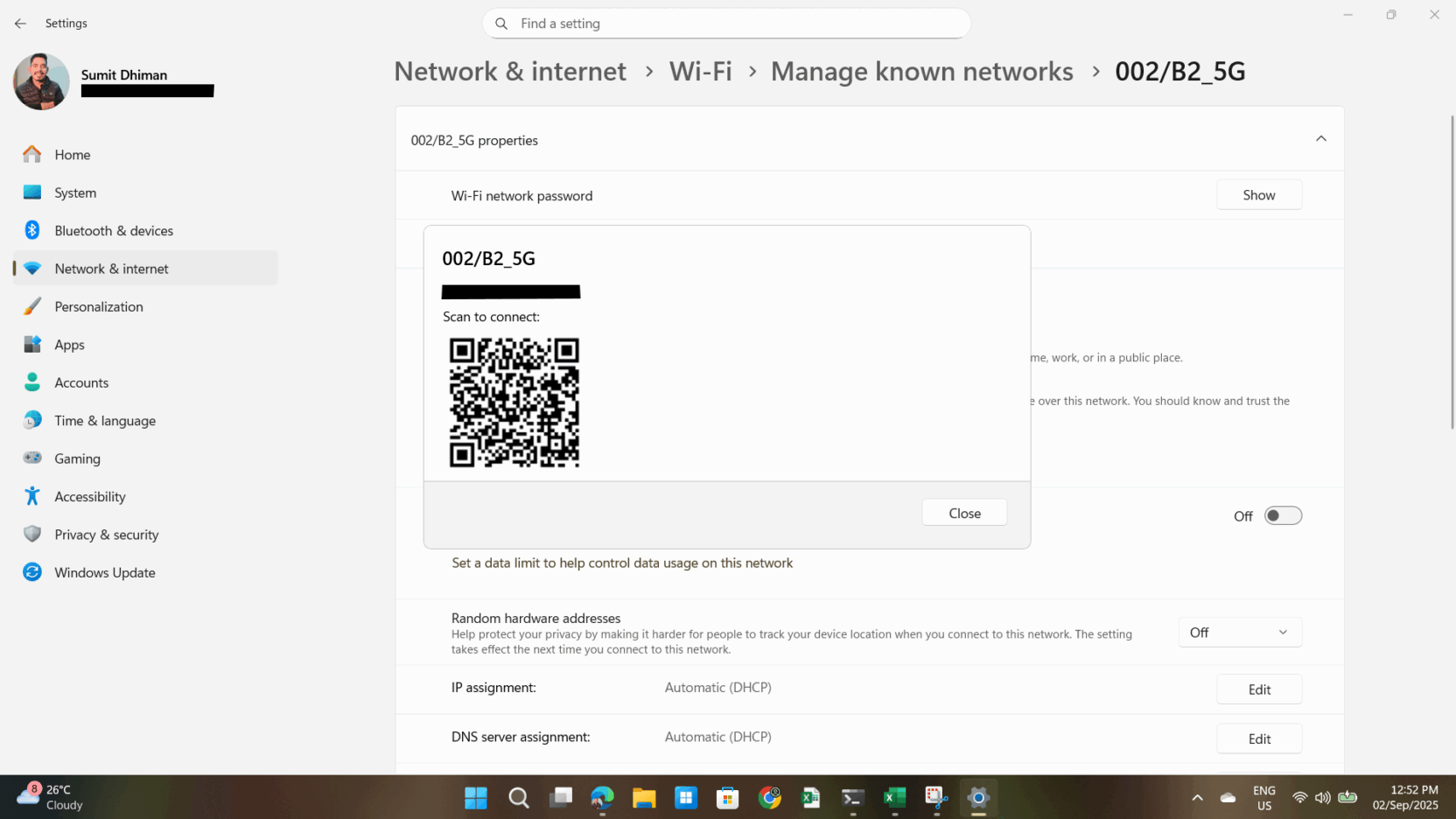Turn on the metered connection Off toggle
Screen dimensions: 1456x819
[1283, 515]
